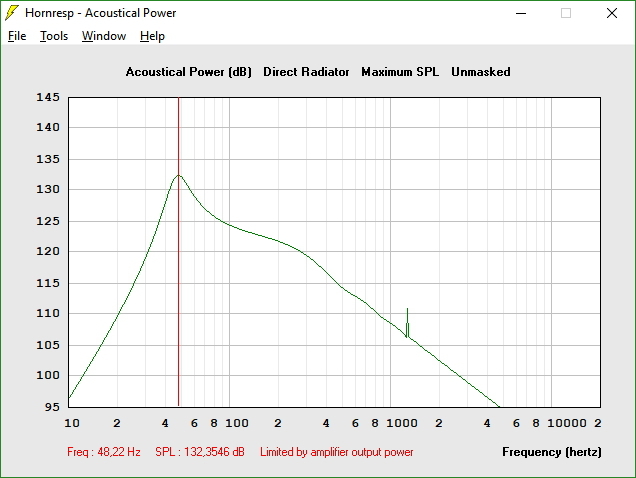Click the 'Acoustical Power (dB)' chart title

[x=189, y=72]
